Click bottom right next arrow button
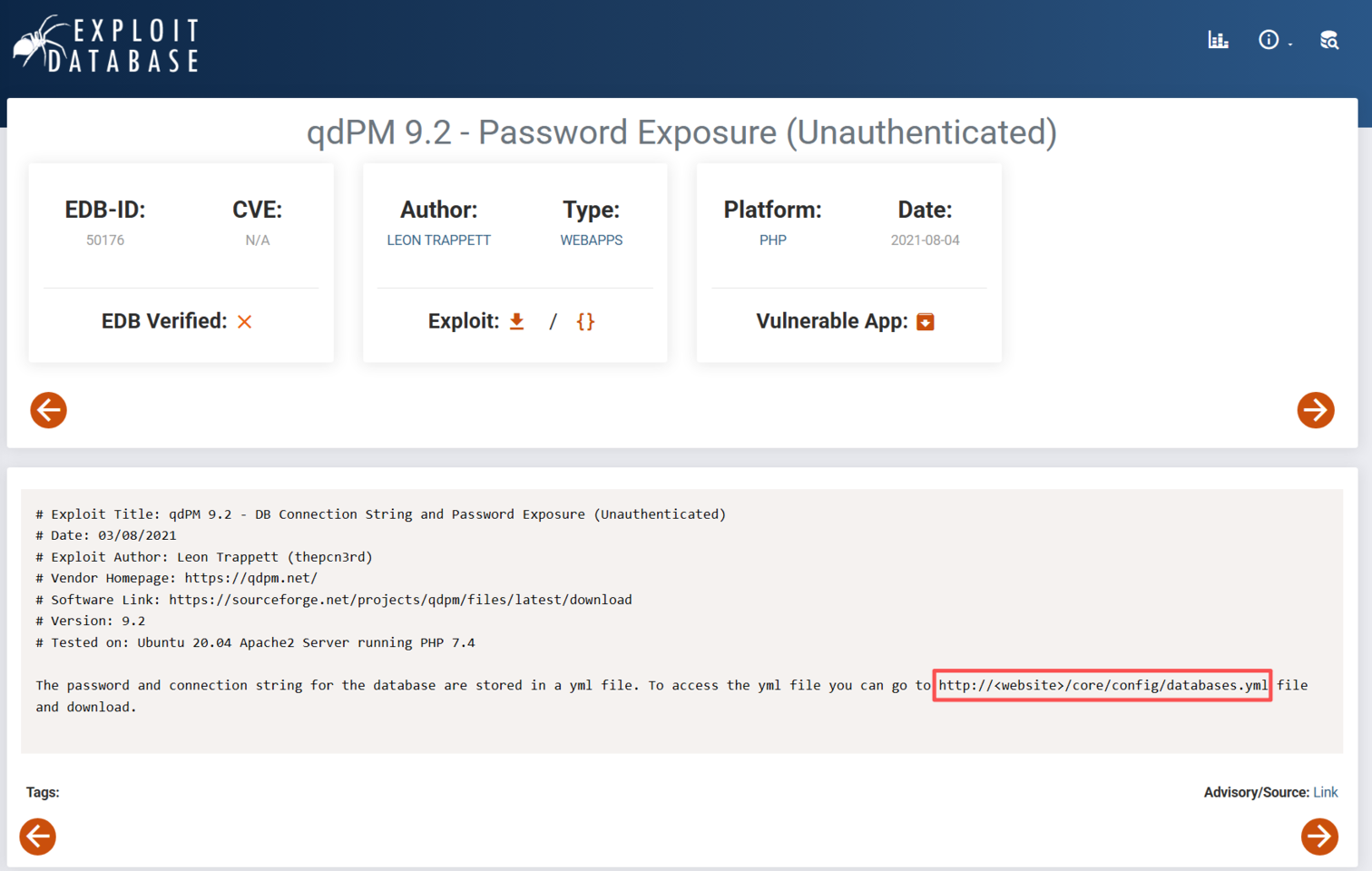 pyautogui.click(x=1319, y=837)
